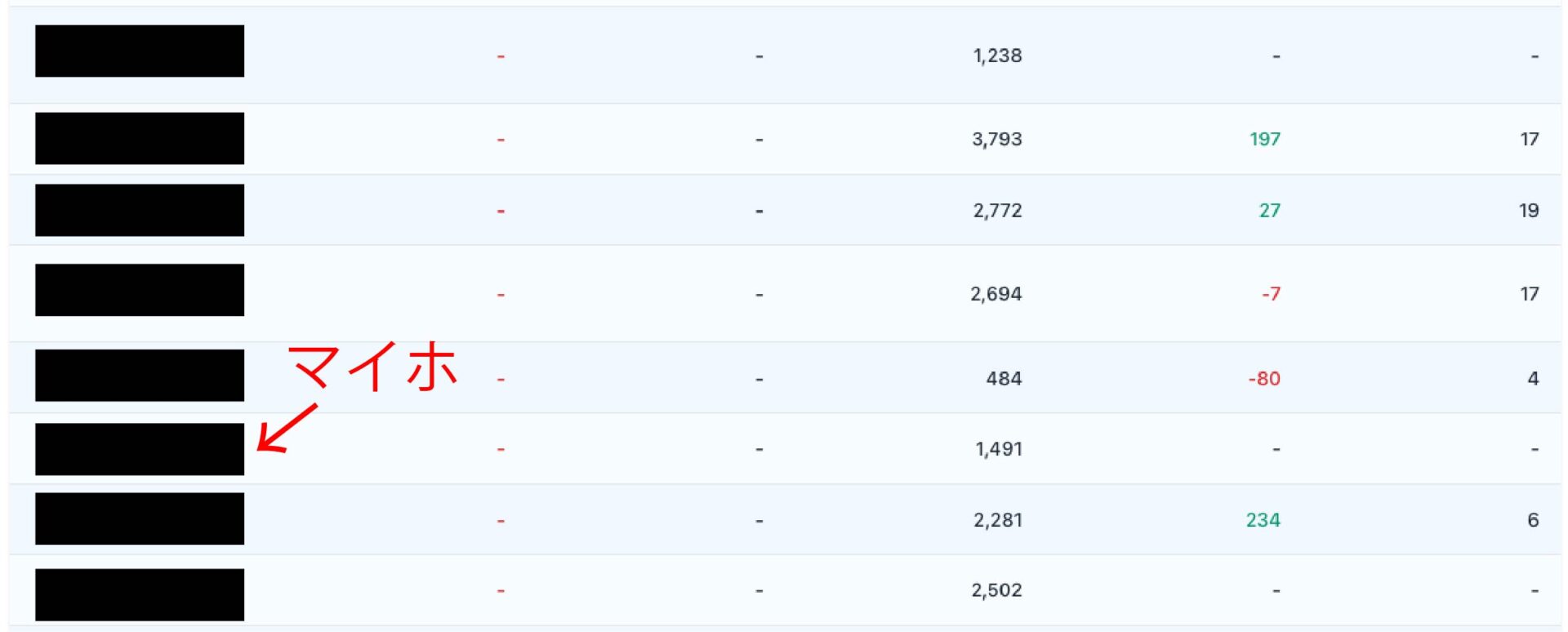Click the 6 in the 2,281 row
1568x632 pixels.
(x=1533, y=520)
